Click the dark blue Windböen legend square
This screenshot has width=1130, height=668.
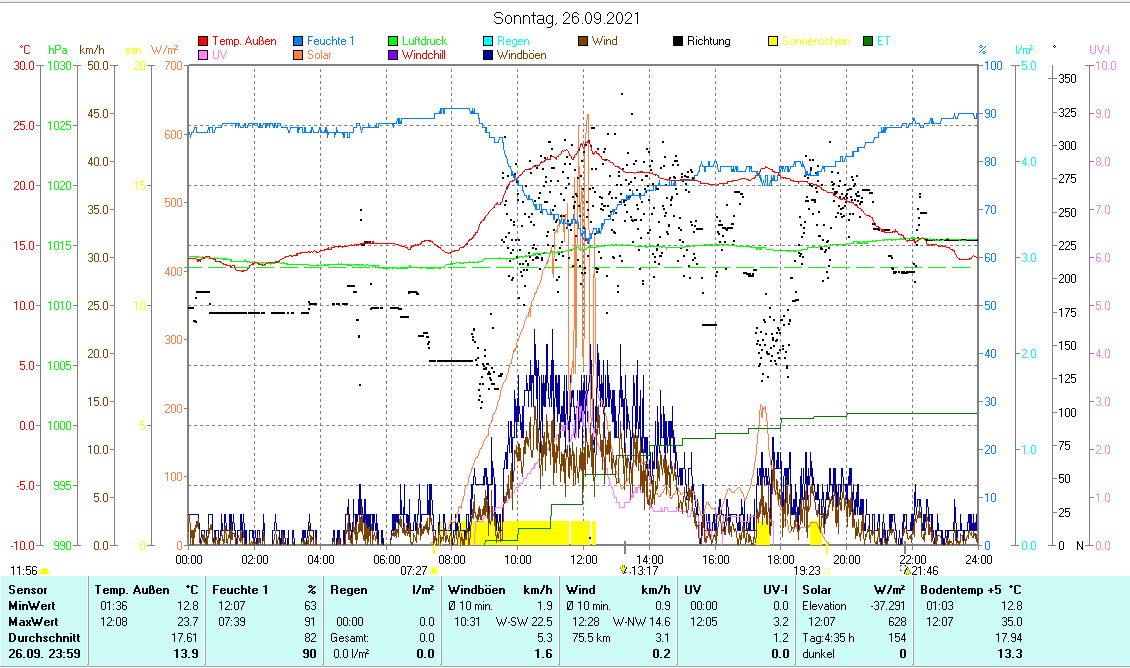(x=488, y=55)
